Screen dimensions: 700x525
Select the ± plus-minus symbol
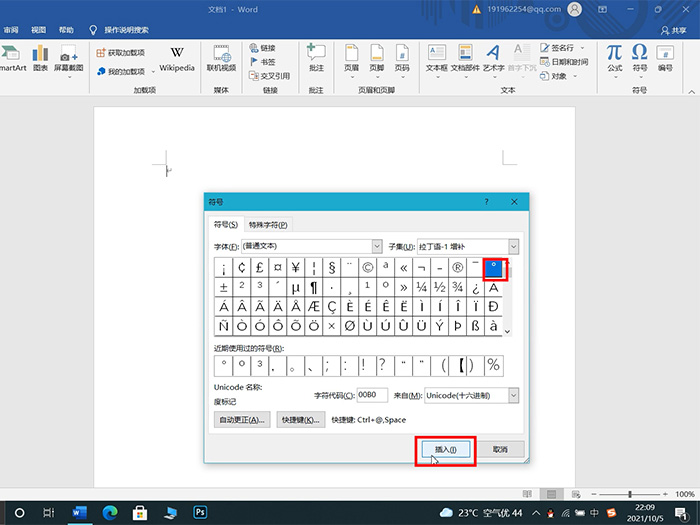(224, 287)
